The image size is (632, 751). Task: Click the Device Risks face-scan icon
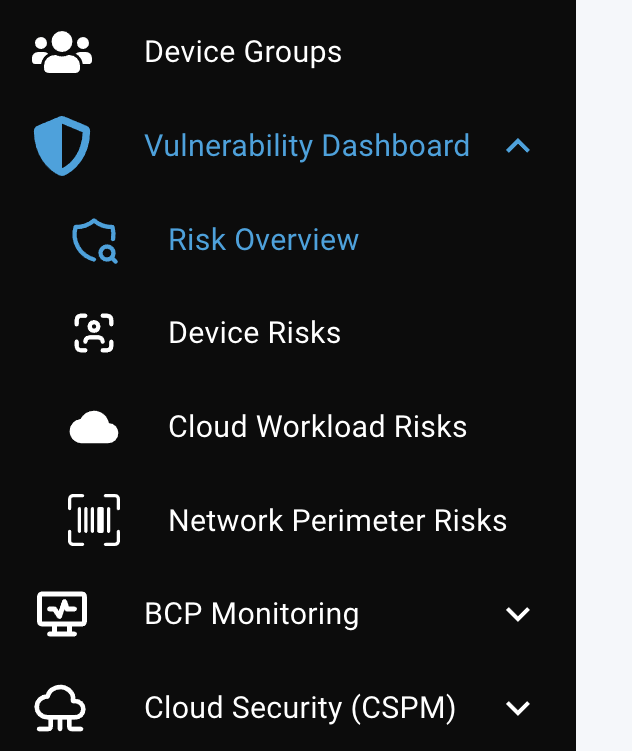pos(94,333)
